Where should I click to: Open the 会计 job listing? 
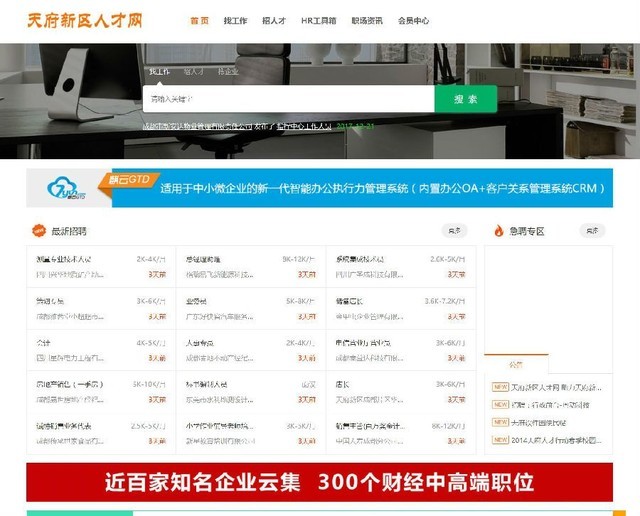click(x=43, y=342)
